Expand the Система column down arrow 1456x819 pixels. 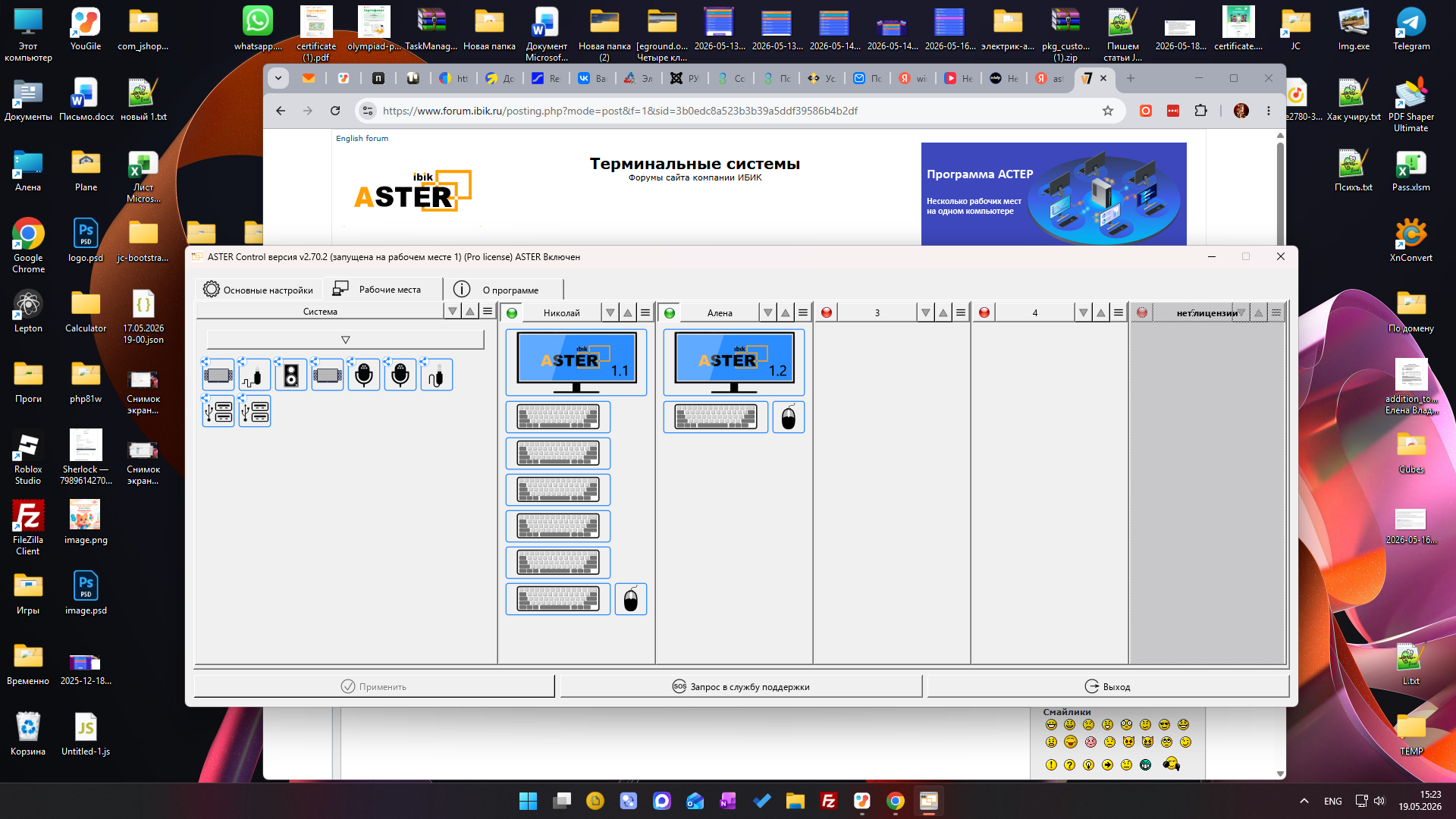click(453, 312)
